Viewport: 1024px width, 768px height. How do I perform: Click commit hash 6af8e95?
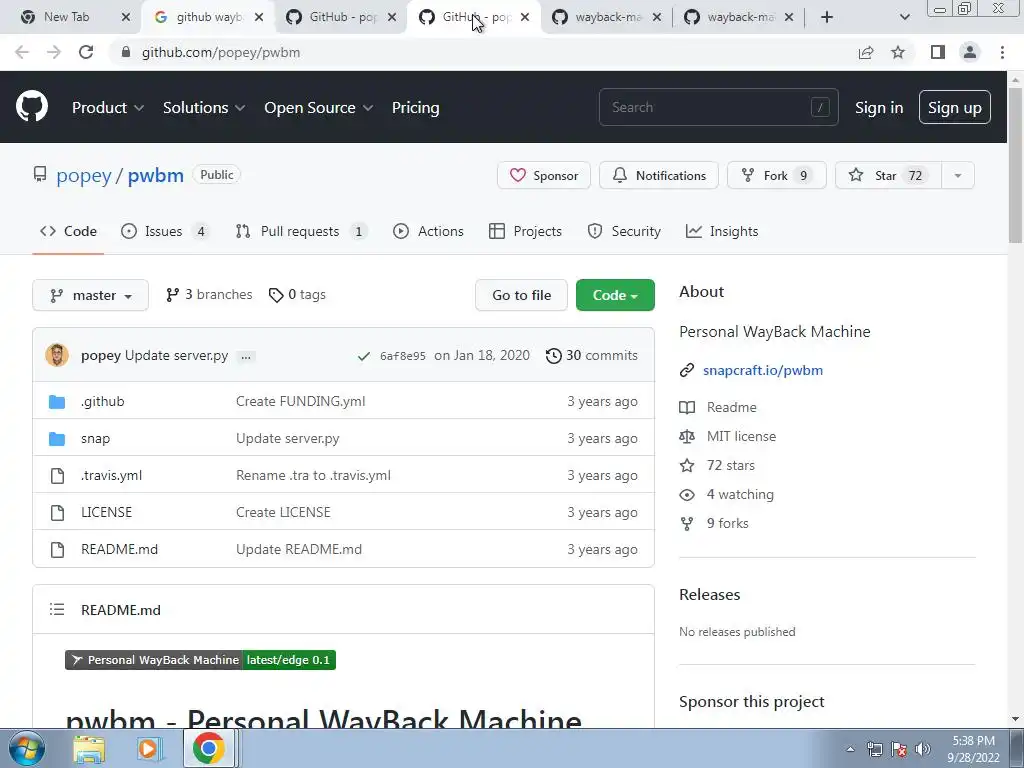pos(402,356)
